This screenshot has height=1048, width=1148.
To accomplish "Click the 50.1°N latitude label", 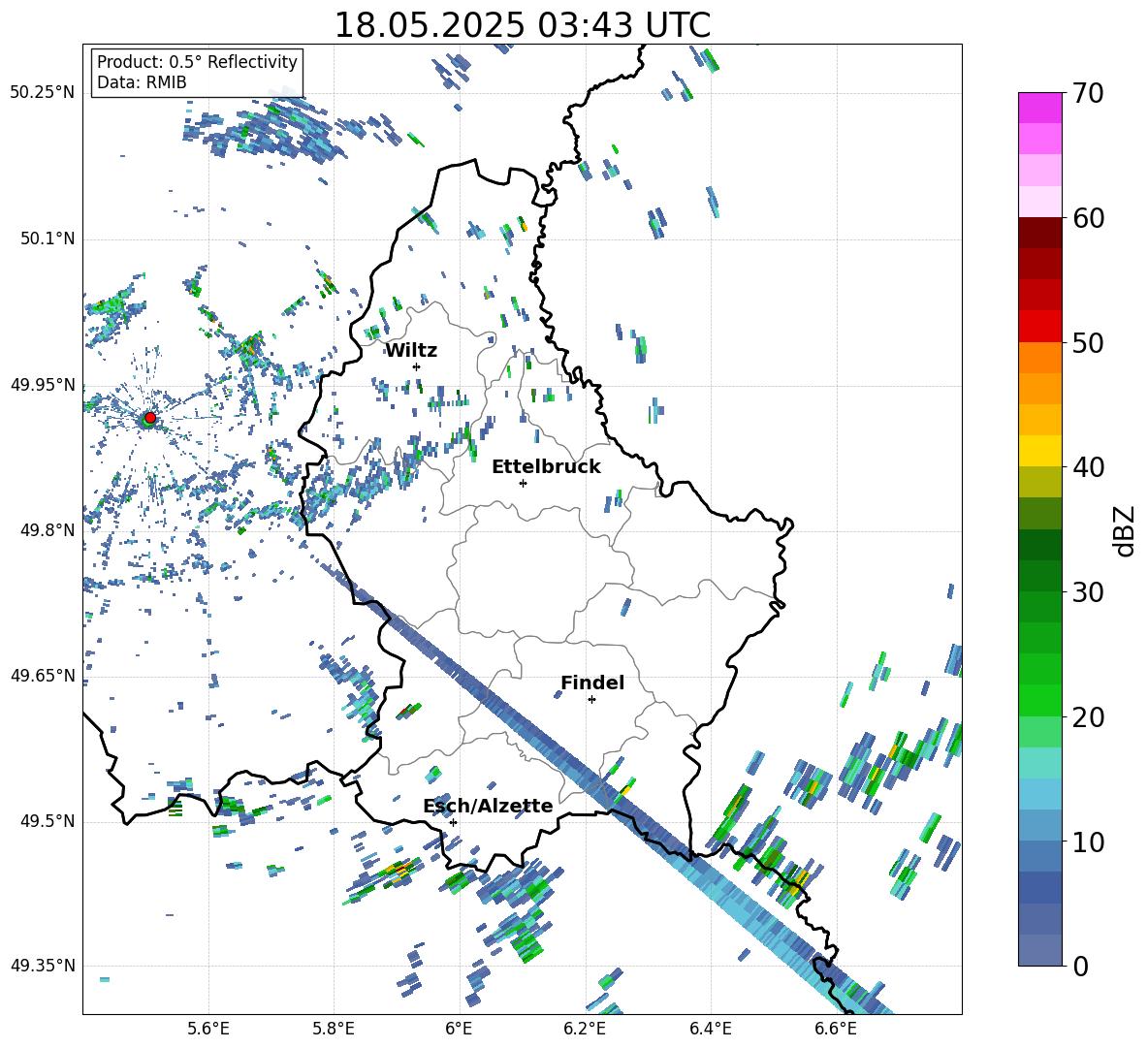I will click(x=47, y=238).
